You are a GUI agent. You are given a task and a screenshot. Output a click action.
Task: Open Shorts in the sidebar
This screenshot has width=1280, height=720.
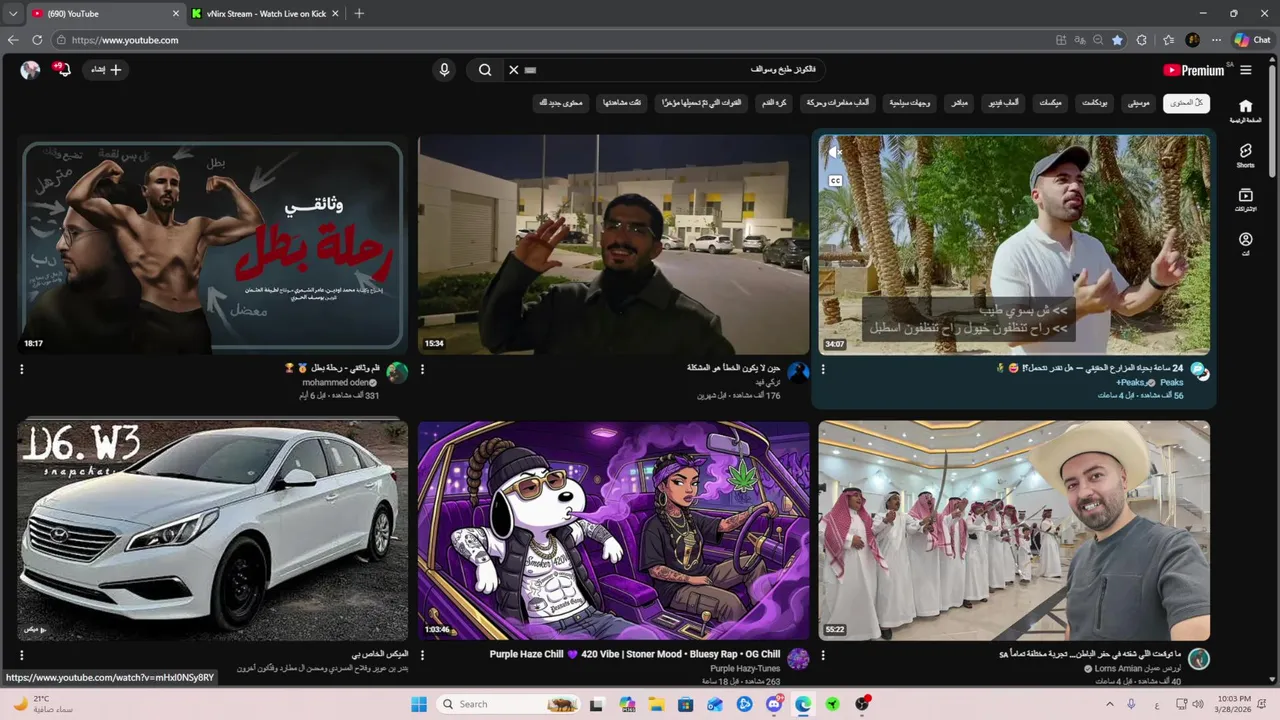[x=1245, y=155]
